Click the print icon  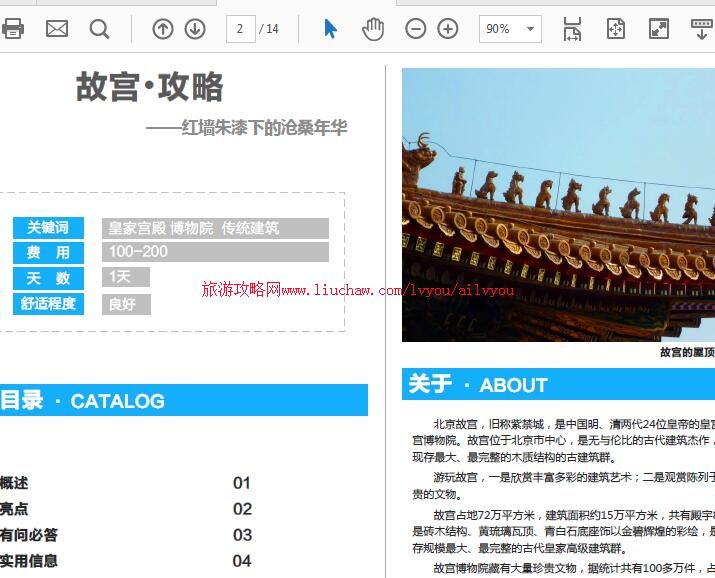click(x=12, y=29)
